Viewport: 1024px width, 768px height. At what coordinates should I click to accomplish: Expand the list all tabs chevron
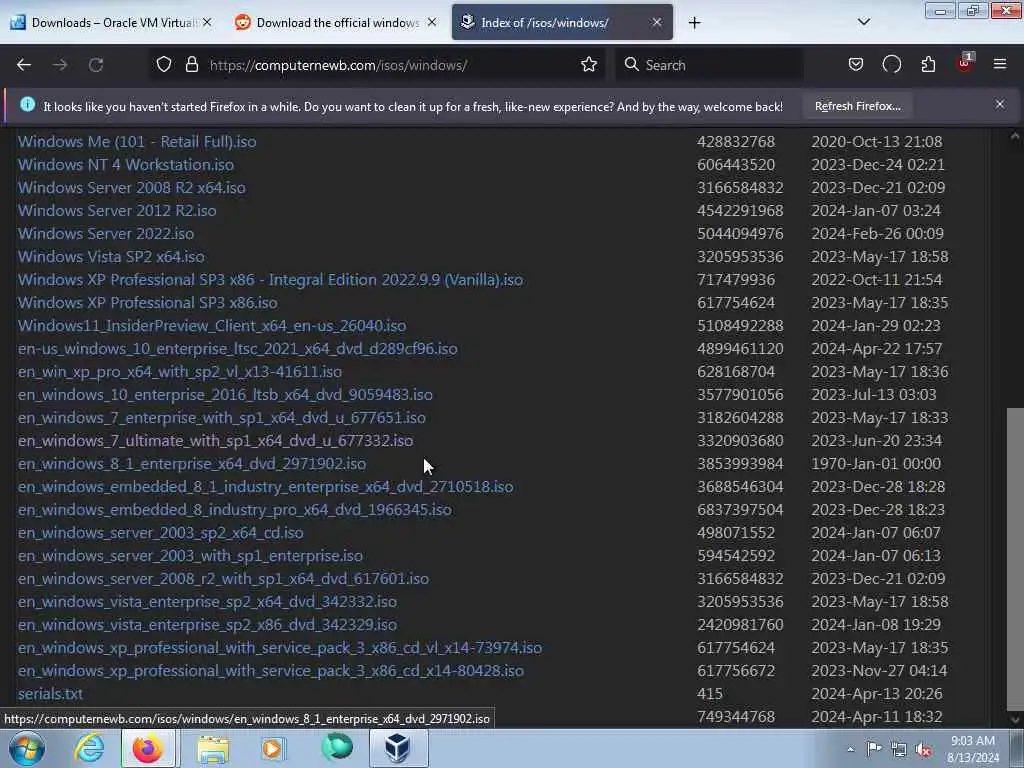click(863, 22)
